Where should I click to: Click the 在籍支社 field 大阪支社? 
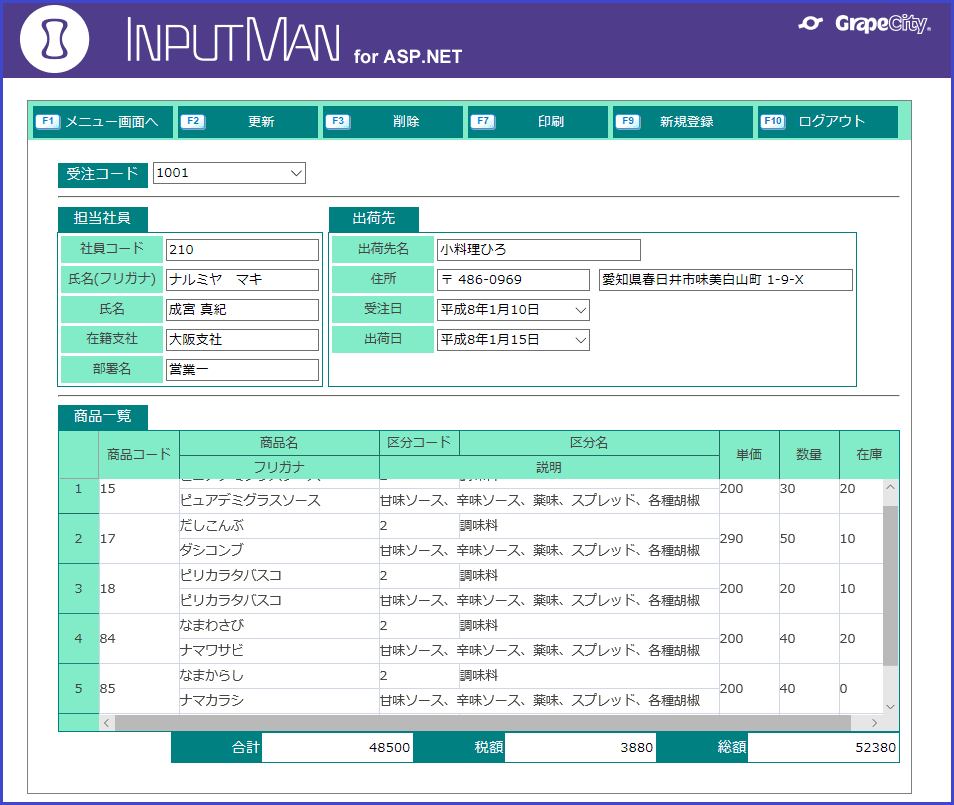[242, 340]
